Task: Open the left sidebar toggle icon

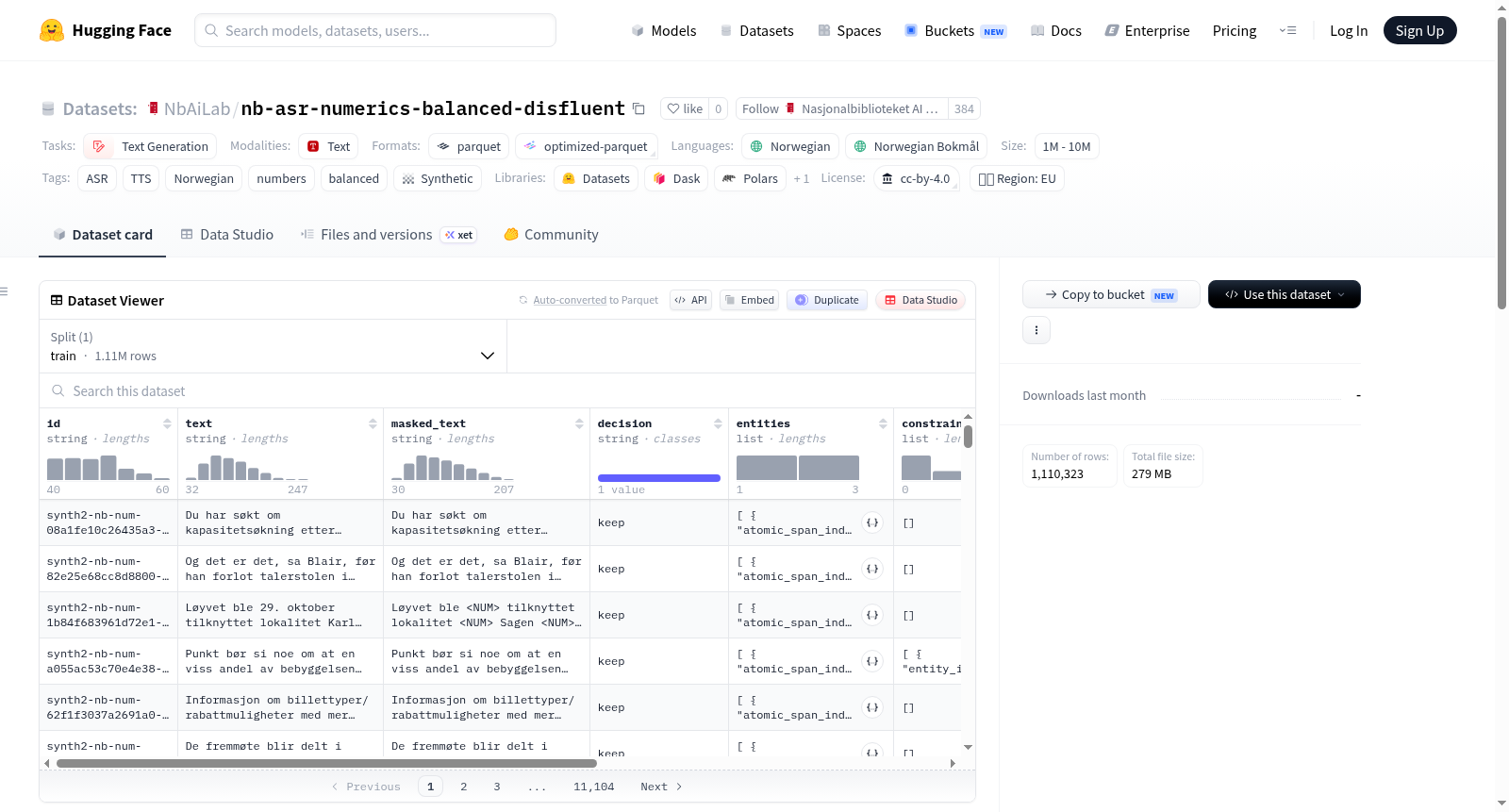Action: coord(4,291)
